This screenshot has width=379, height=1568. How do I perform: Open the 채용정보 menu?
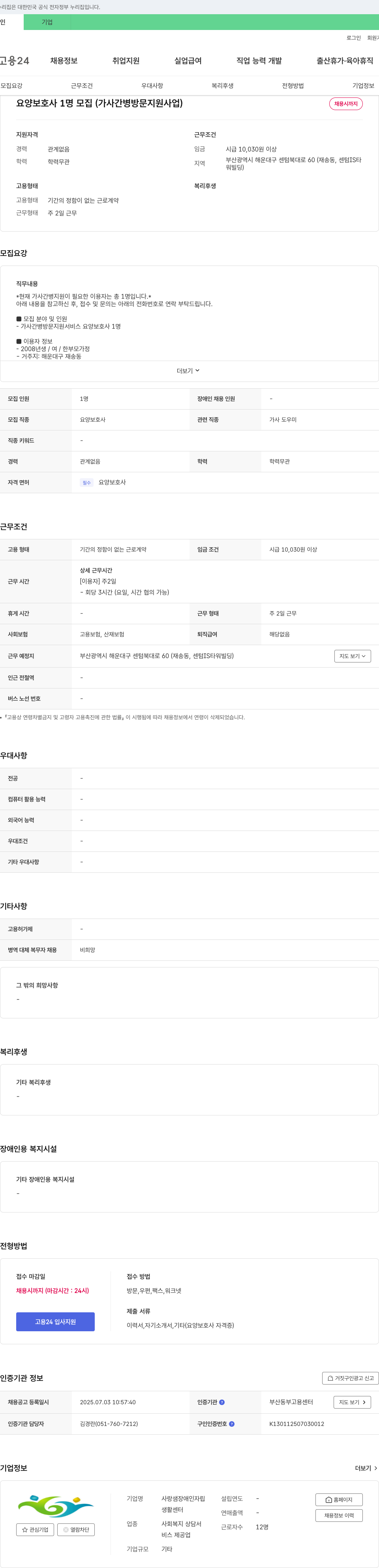[x=64, y=61]
